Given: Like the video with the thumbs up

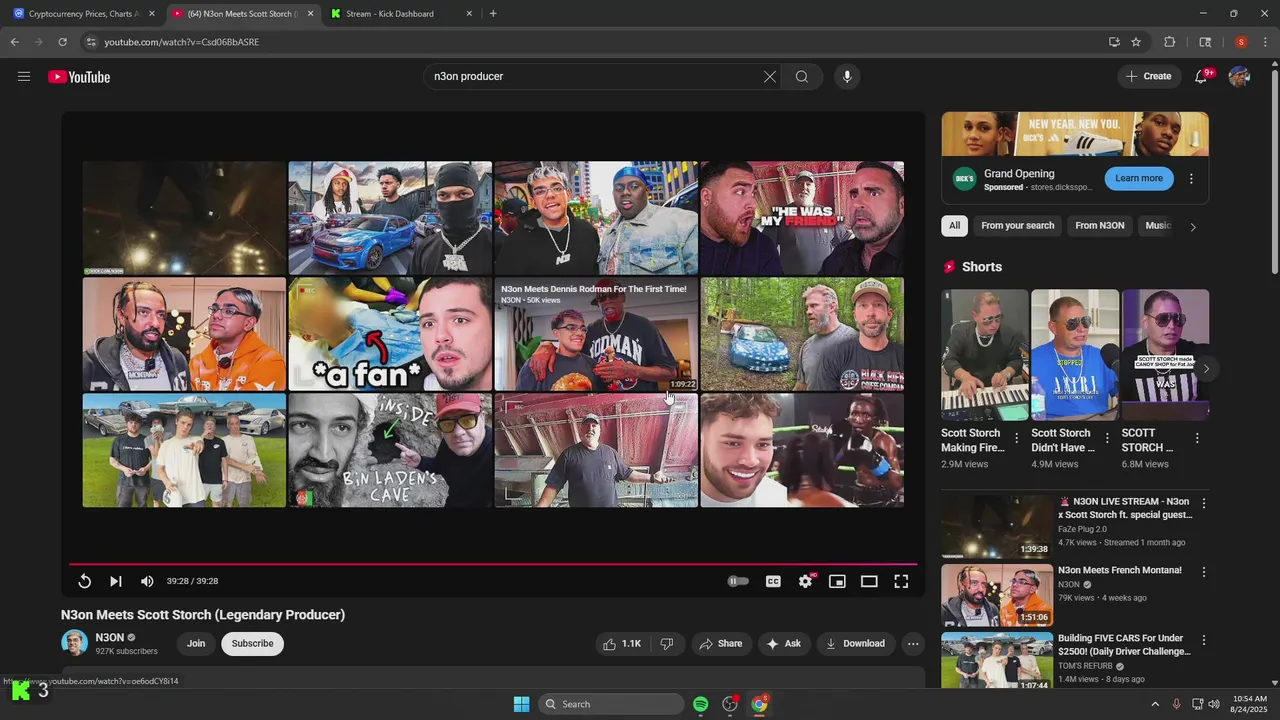Looking at the screenshot, I should tap(621, 644).
